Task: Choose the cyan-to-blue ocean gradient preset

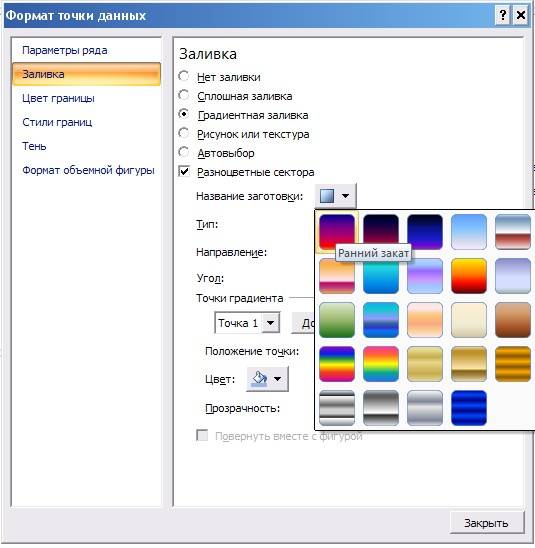Action: click(381, 276)
